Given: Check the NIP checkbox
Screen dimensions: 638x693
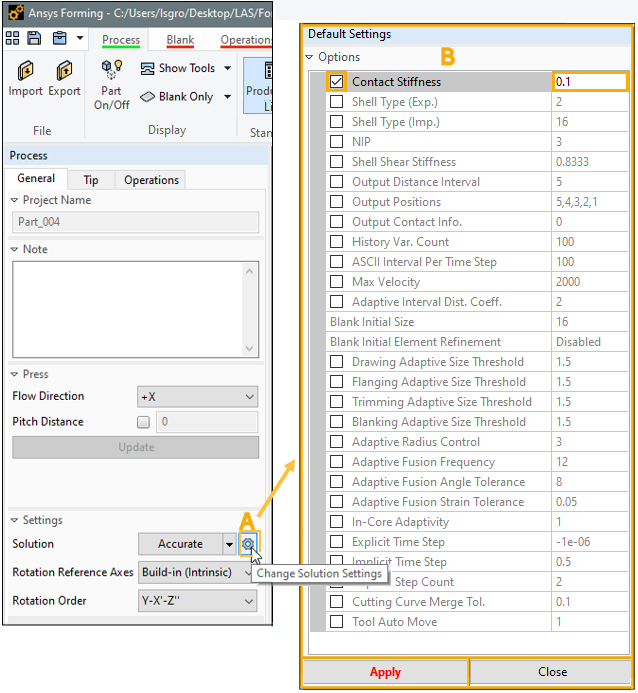Looking at the screenshot, I should (336, 141).
